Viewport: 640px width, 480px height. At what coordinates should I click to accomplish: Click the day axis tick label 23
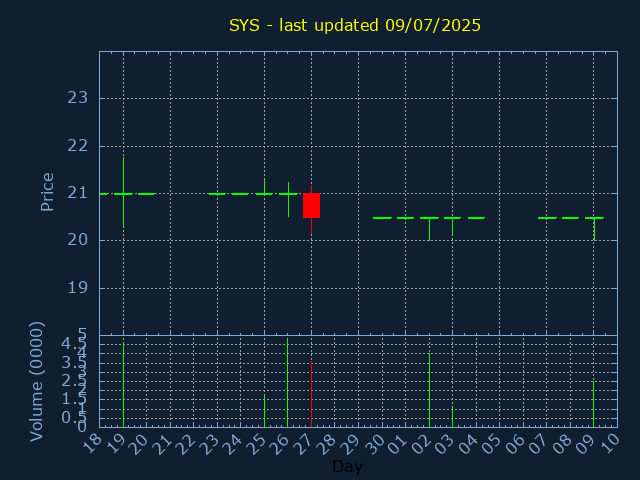(211, 443)
